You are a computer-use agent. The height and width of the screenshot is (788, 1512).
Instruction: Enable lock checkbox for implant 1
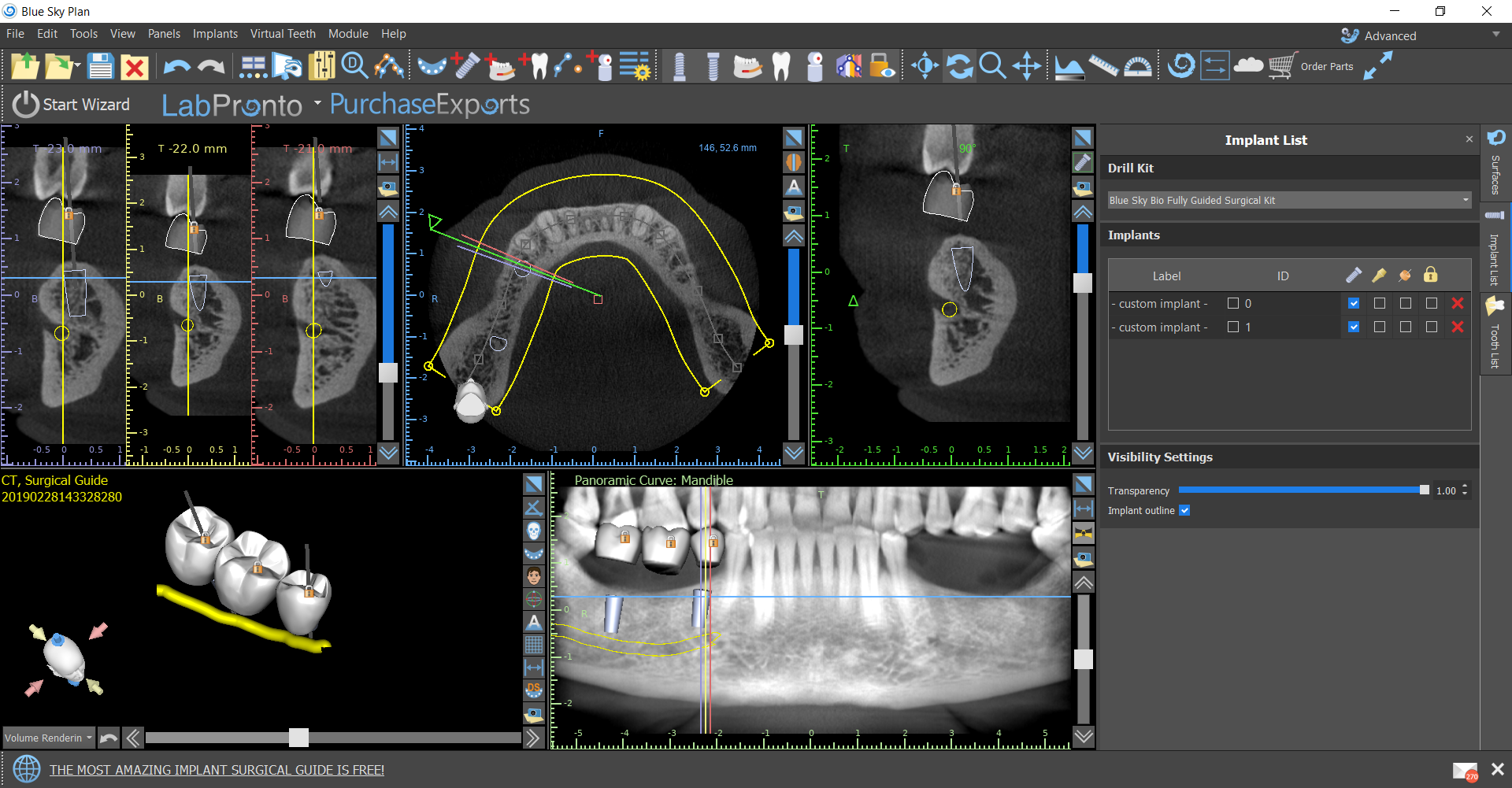click(1432, 327)
